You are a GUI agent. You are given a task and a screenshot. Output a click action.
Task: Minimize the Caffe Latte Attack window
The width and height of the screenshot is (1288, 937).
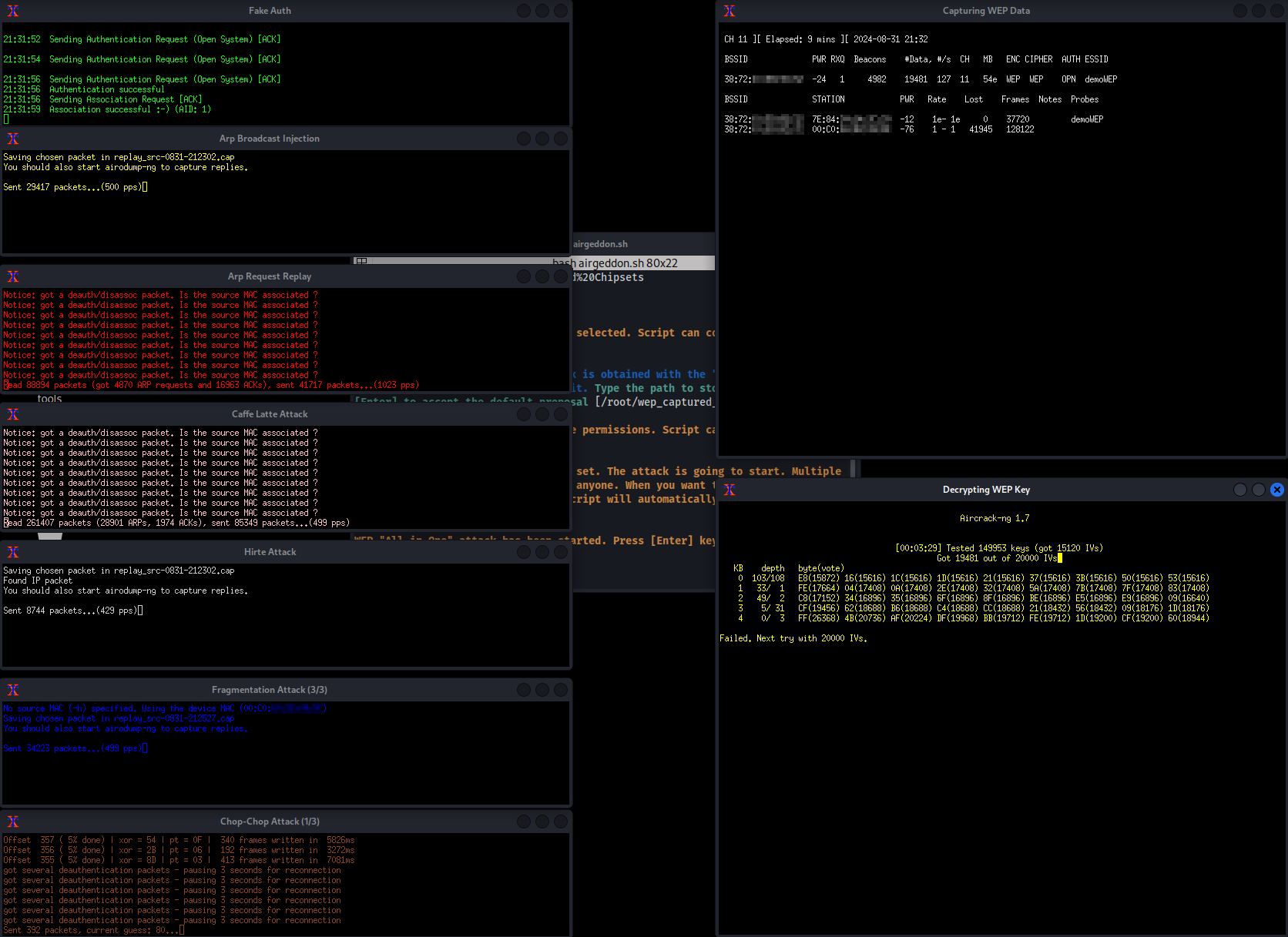point(524,414)
